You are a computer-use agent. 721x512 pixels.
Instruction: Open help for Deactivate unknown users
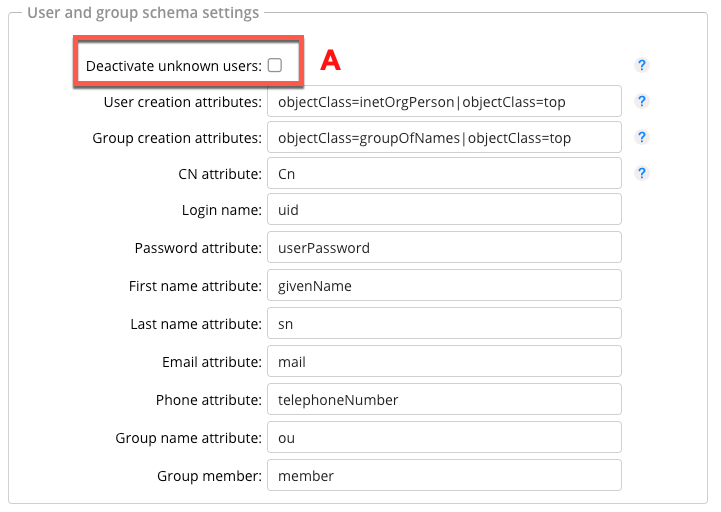click(642, 65)
